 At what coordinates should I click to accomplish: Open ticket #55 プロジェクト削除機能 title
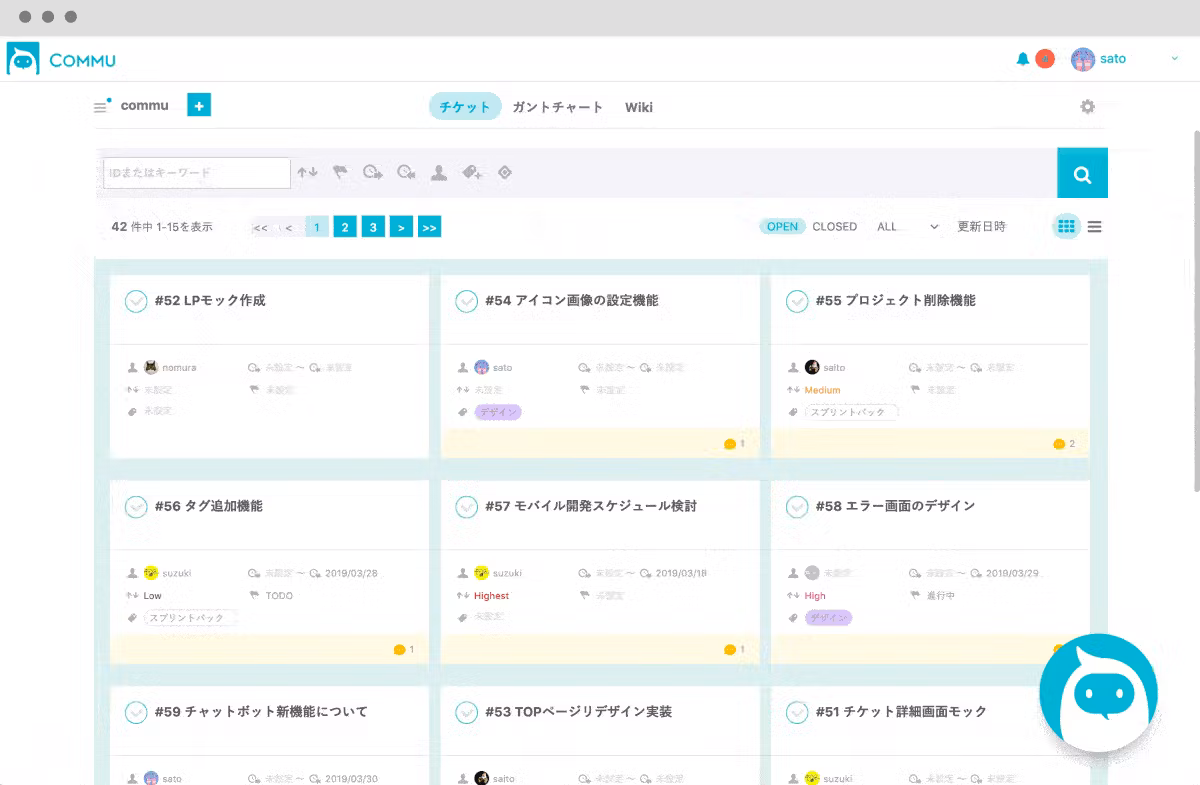895,300
